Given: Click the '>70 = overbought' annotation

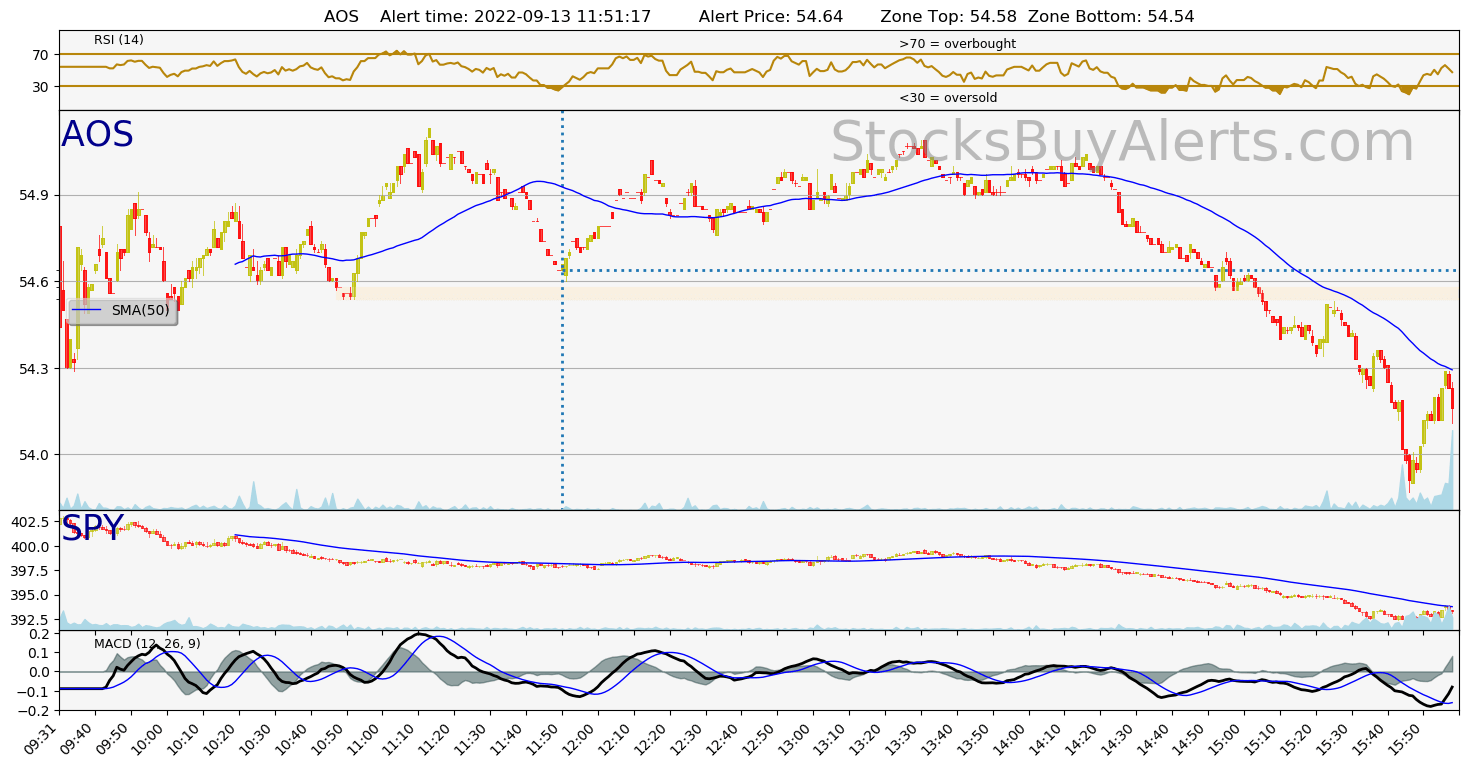Looking at the screenshot, I should (957, 44).
